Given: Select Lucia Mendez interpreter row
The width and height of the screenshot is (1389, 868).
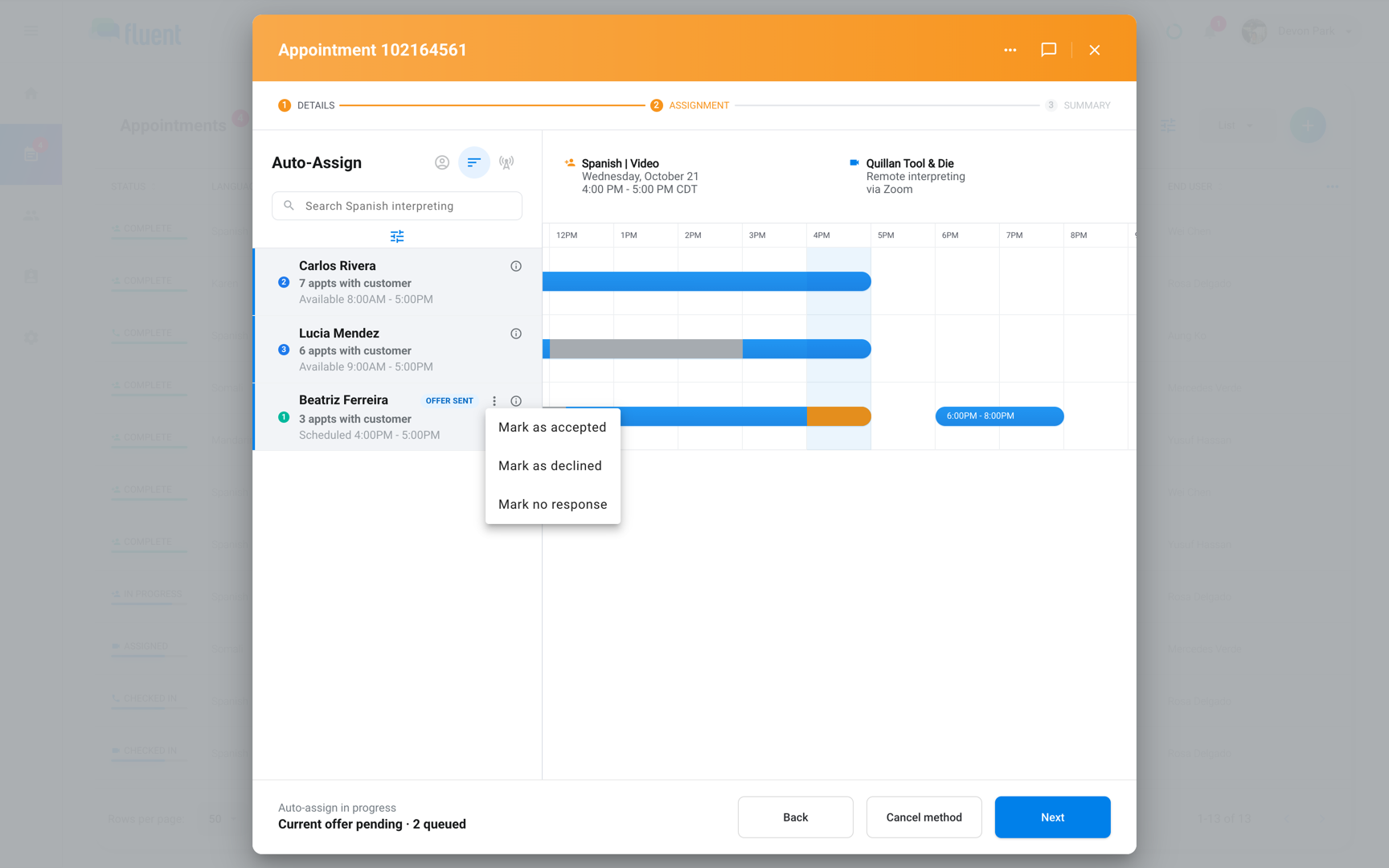Looking at the screenshot, I should pyautogui.click(x=397, y=350).
